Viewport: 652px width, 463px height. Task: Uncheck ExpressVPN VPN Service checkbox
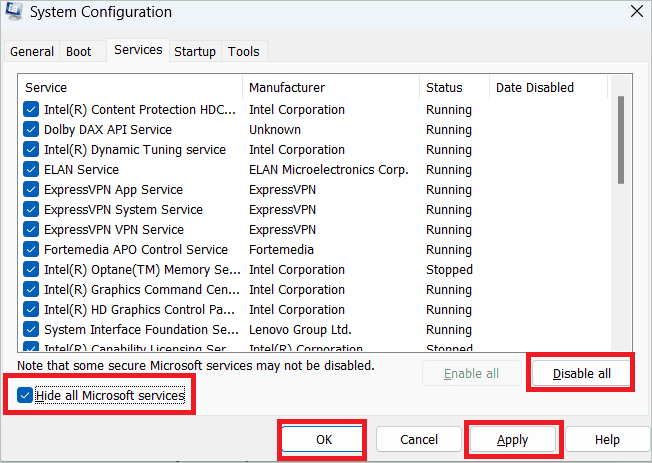(x=31, y=229)
